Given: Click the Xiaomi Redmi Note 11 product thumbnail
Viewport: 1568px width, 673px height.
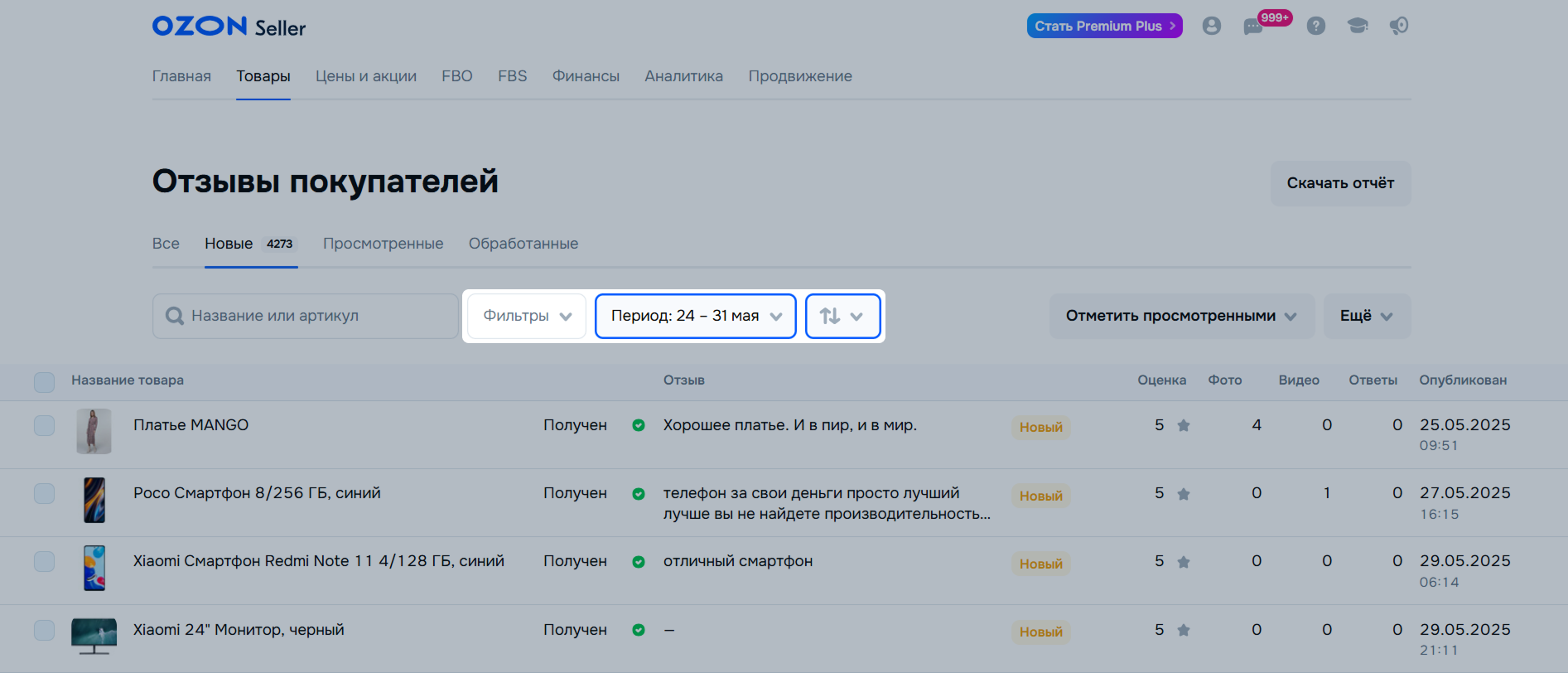Looking at the screenshot, I should (94, 568).
